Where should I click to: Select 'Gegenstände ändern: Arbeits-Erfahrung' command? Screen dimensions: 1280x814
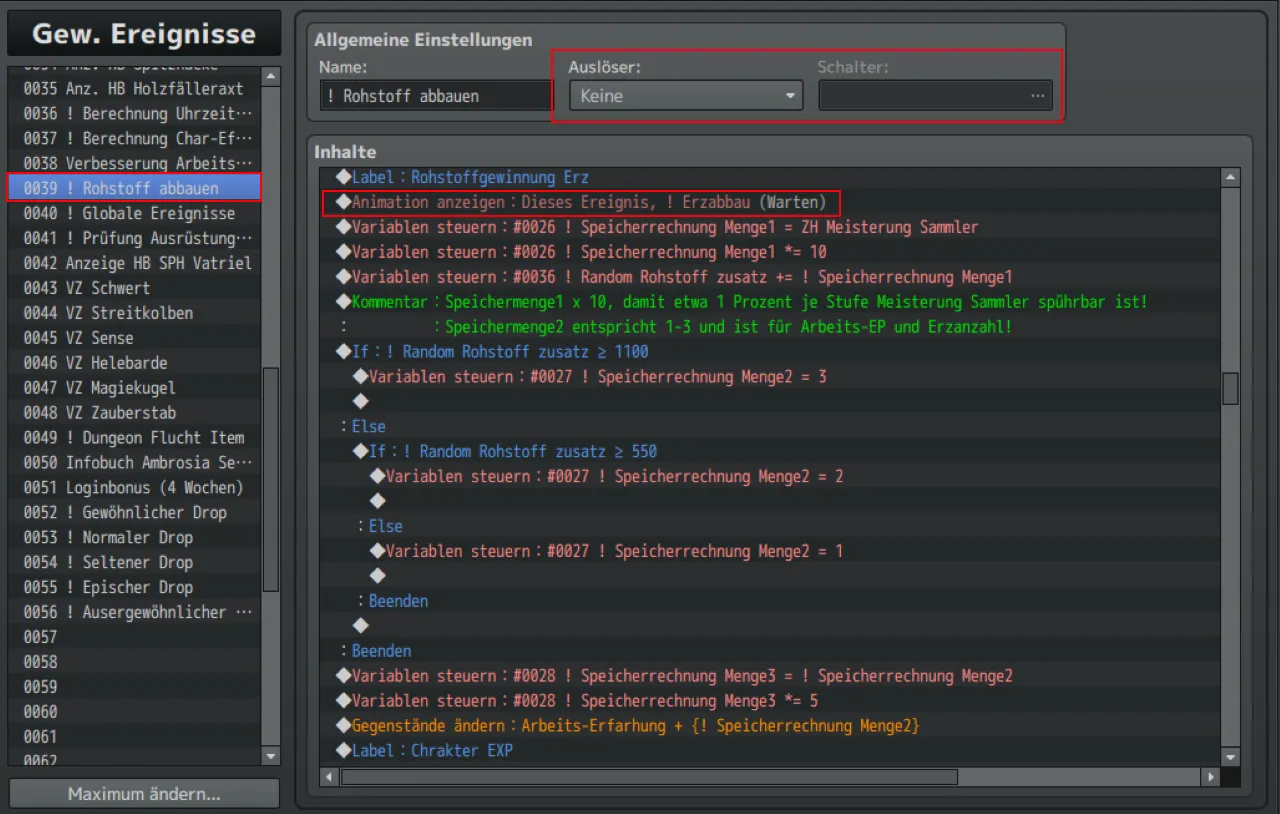770,727
